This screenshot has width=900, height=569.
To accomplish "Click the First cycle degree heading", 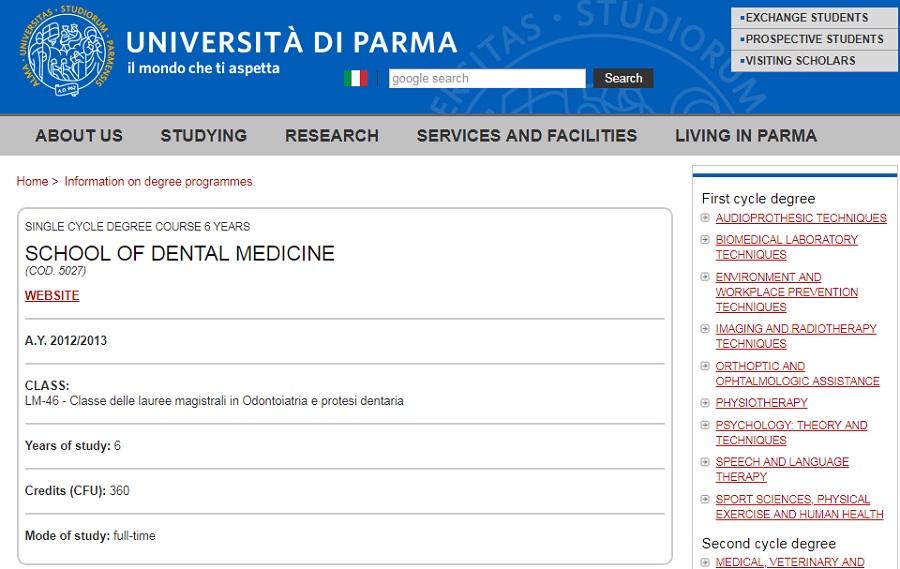I will point(758,199).
